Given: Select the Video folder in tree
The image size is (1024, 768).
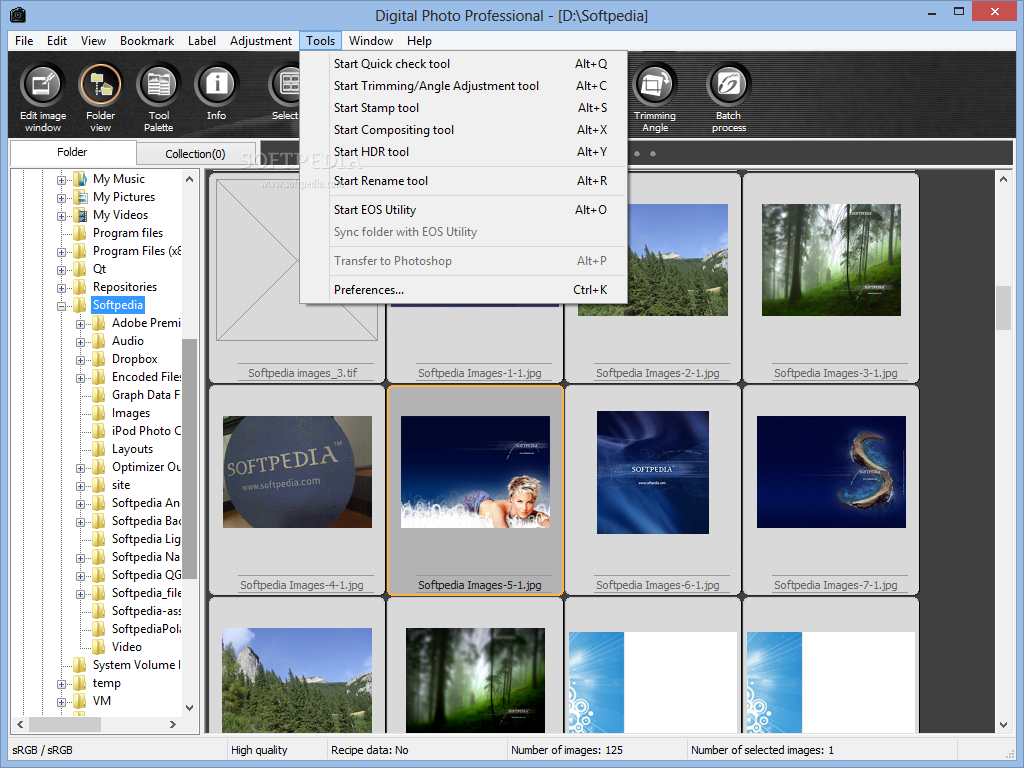Looking at the screenshot, I should (x=127, y=647).
